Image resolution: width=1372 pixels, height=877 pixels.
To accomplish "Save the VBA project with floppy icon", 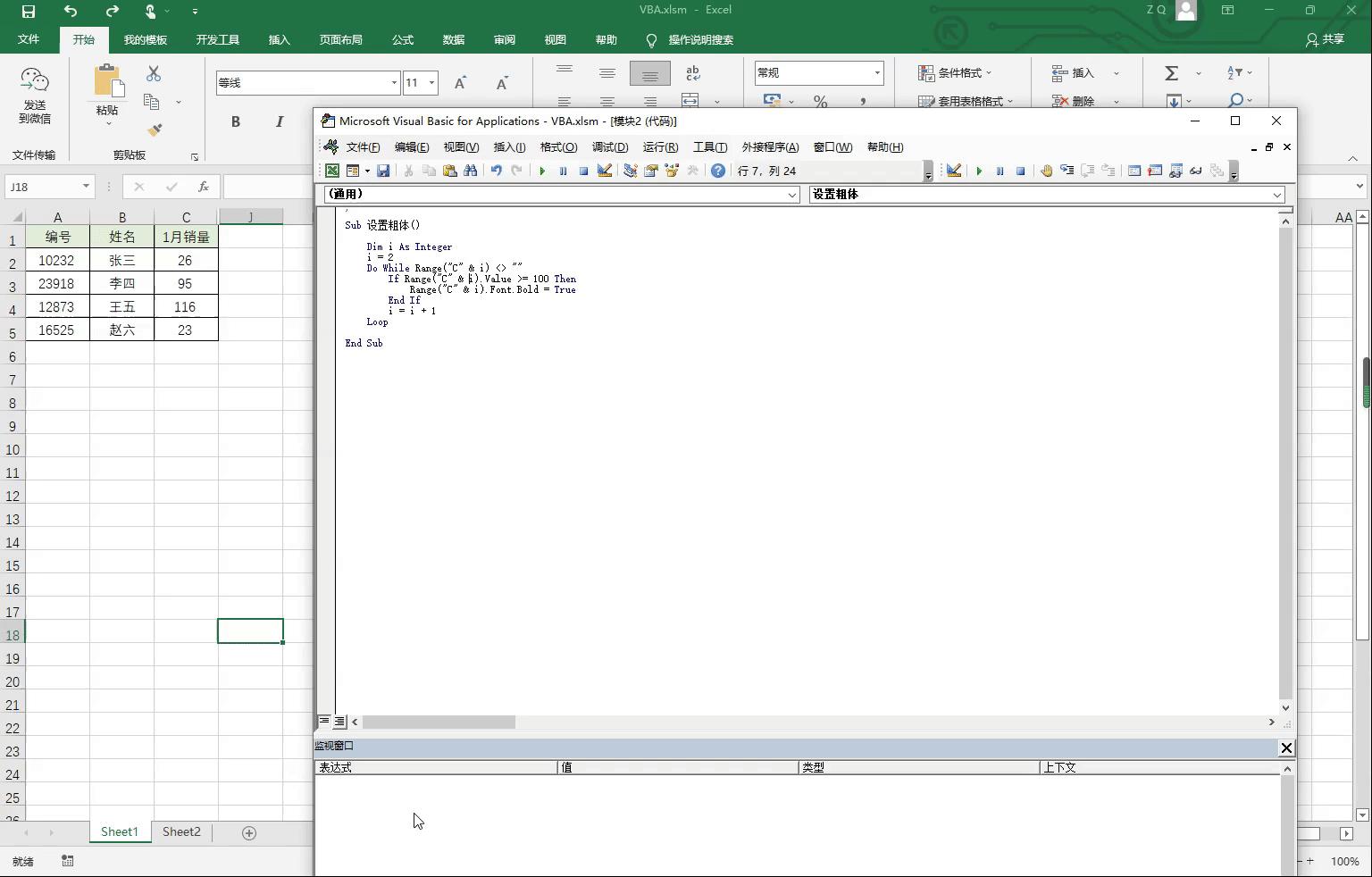I will tap(383, 171).
